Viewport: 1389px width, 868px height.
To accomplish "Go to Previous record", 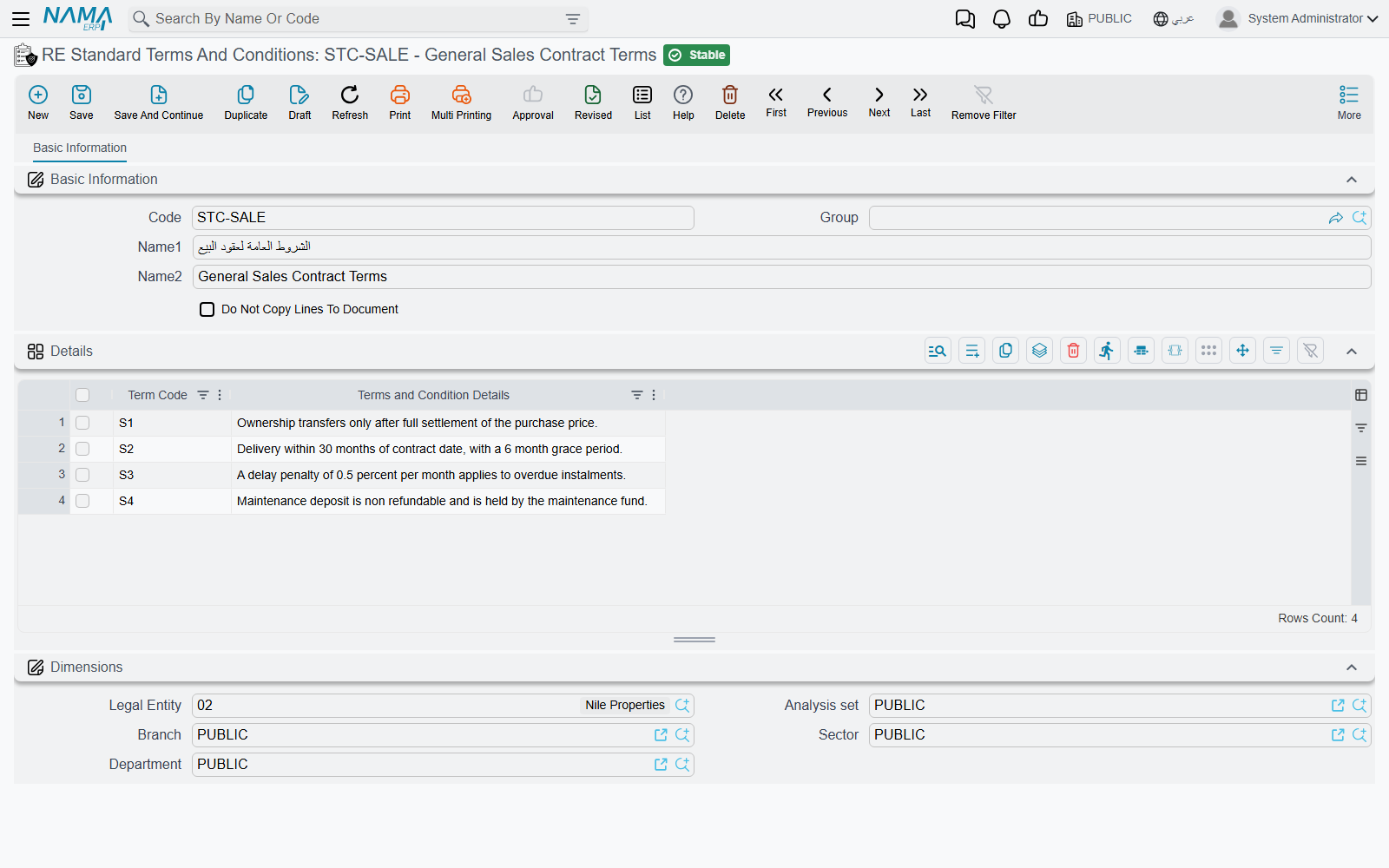I will pyautogui.click(x=827, y=102).
